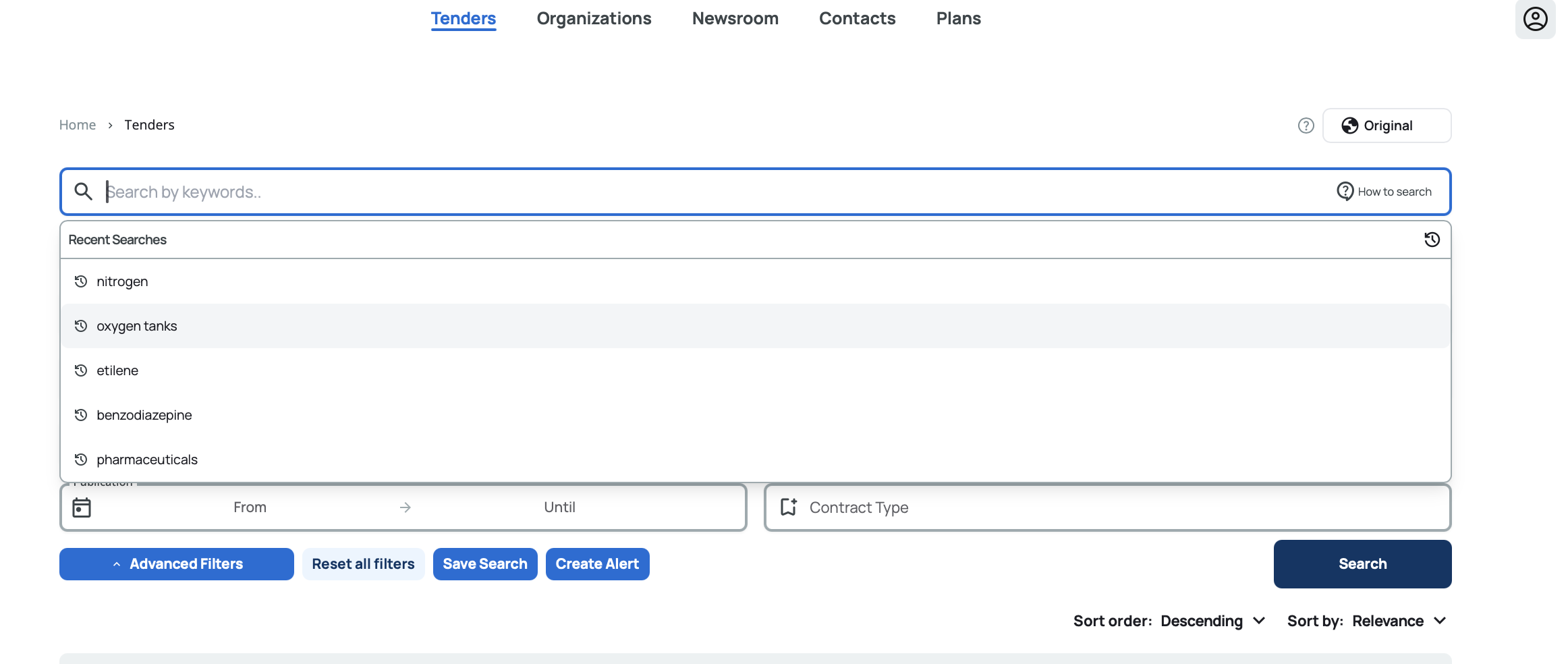Click the Contract Type bookmark icon
Screen dimensions: 1568x664
(x=788, y=507)
